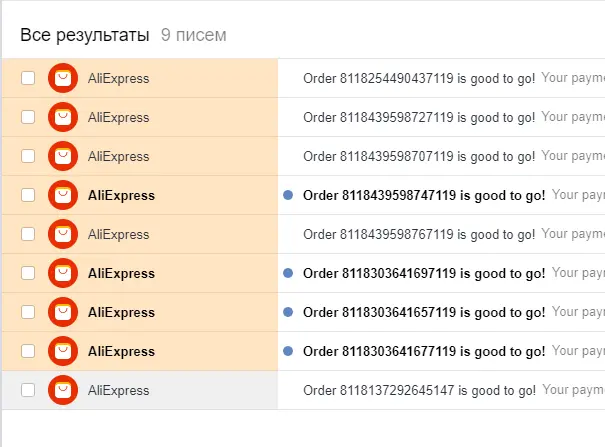Viewport: 605px width, 447px height.
Task: Click bold AliExpress sender for order 8118303641697119
Action: point(121,273)
